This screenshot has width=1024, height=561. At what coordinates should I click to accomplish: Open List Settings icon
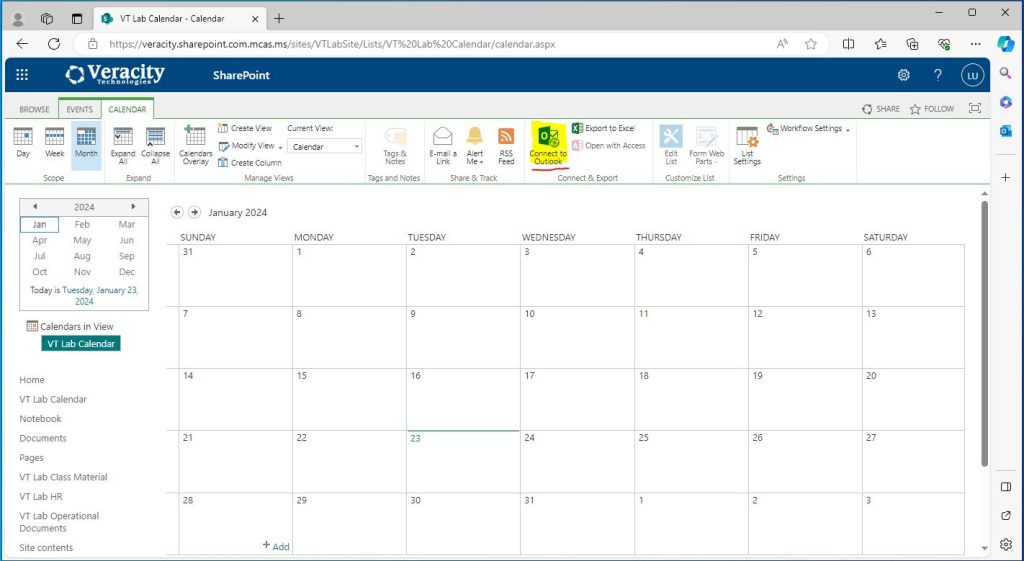coord(747,137)
